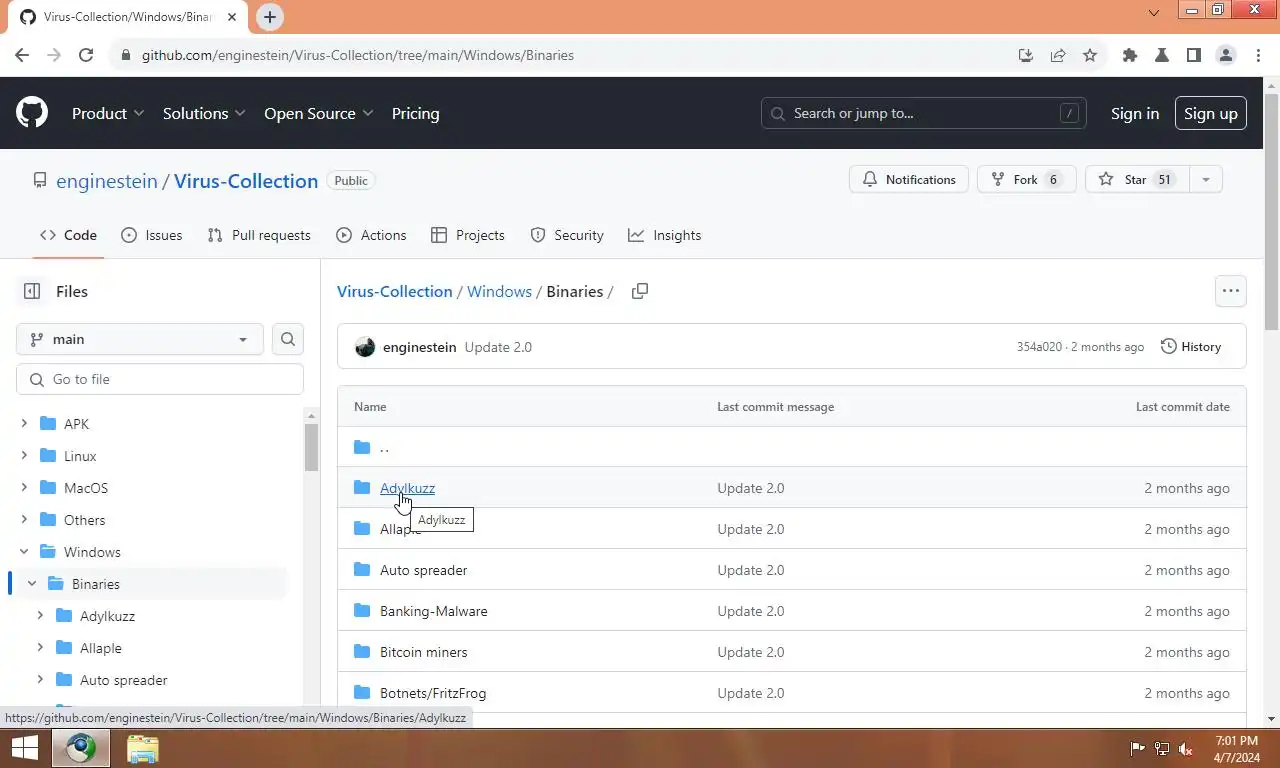Click the Pricing link
The height and width of the screenshot is (768, 1280).
[x=415, y=113]
